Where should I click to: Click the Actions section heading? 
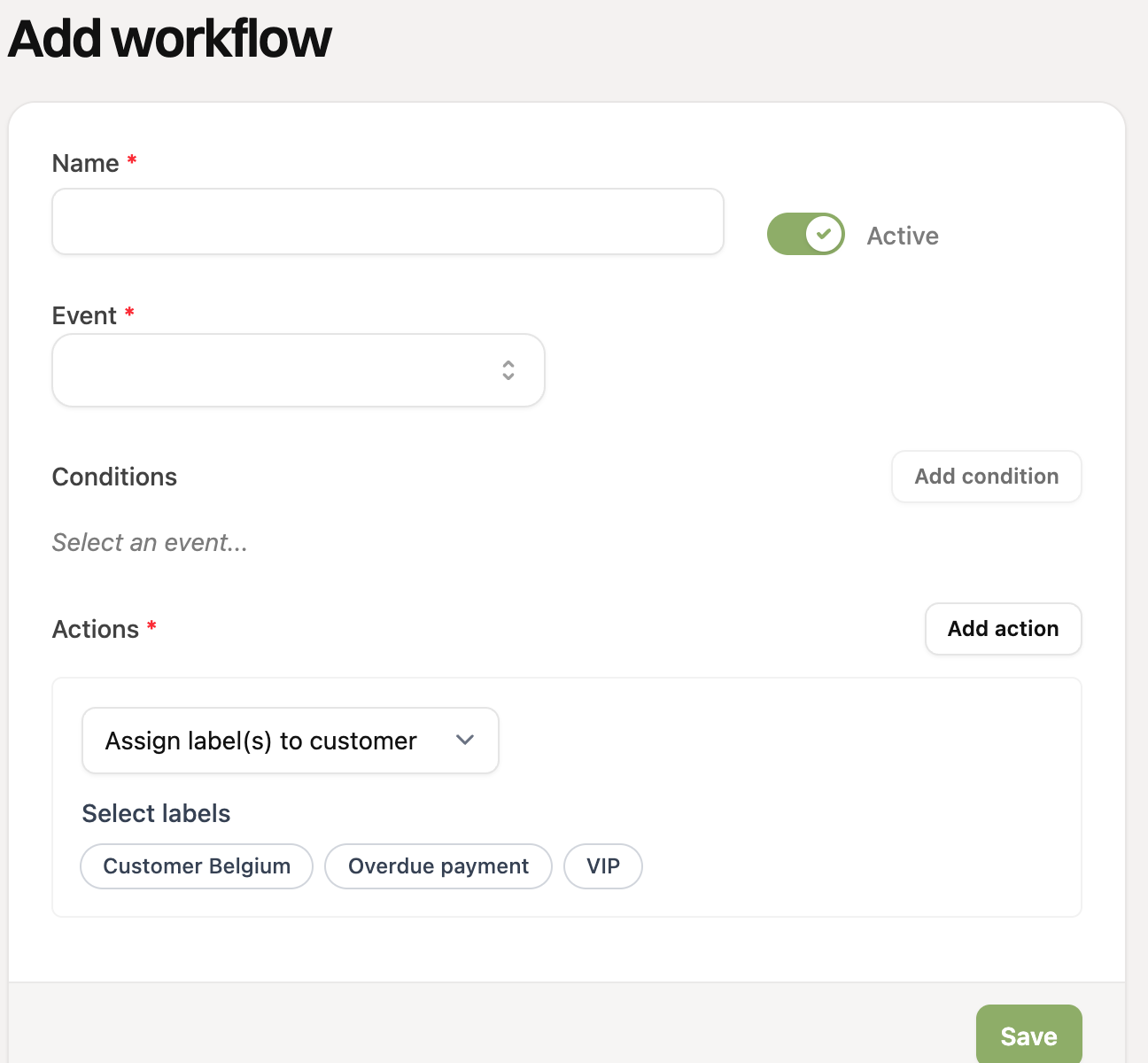[x=96, y=629]
